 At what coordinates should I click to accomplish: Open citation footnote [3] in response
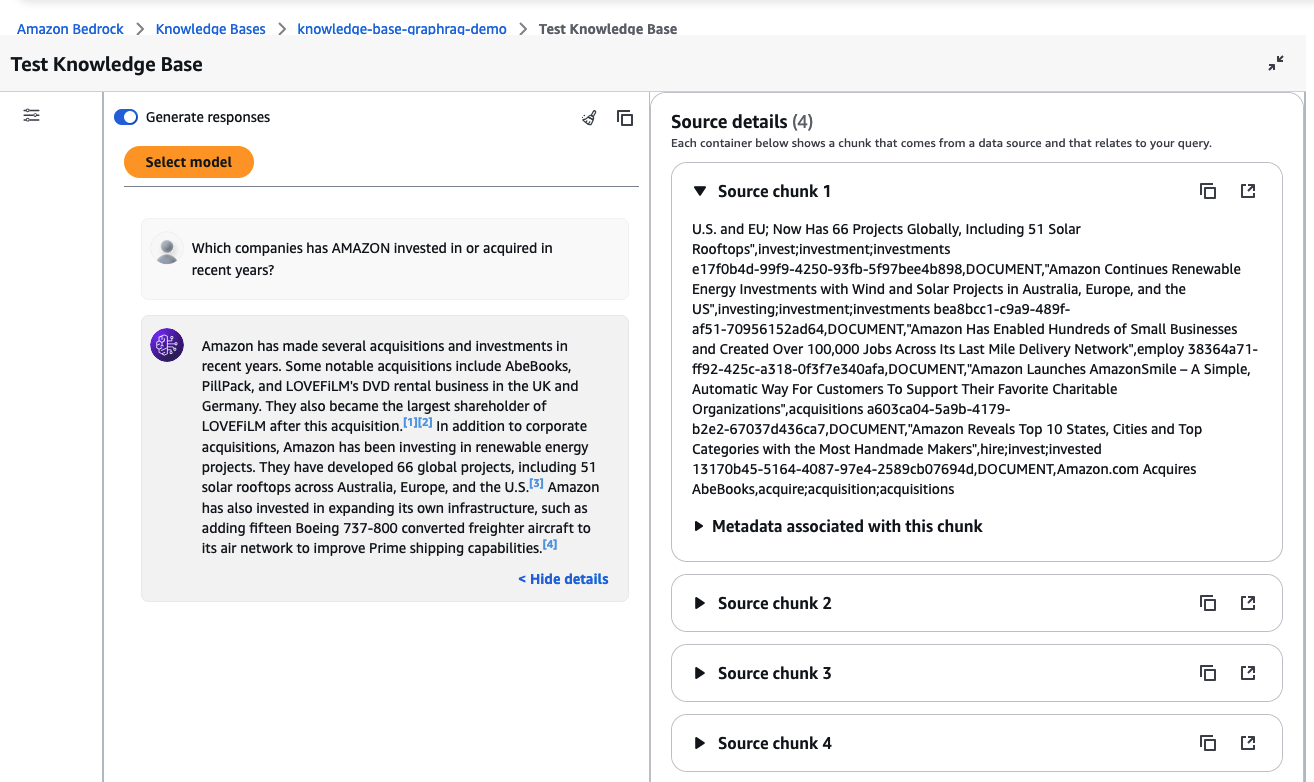[536, 484]
